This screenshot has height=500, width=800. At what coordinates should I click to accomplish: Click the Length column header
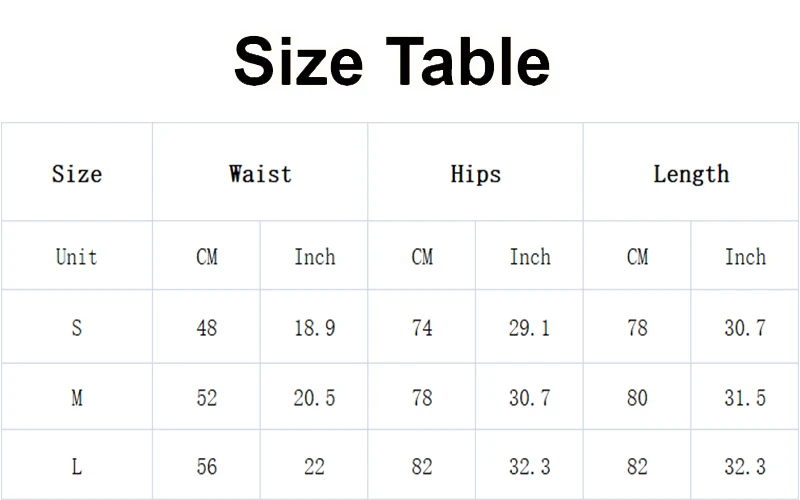[x=691, y=172]
